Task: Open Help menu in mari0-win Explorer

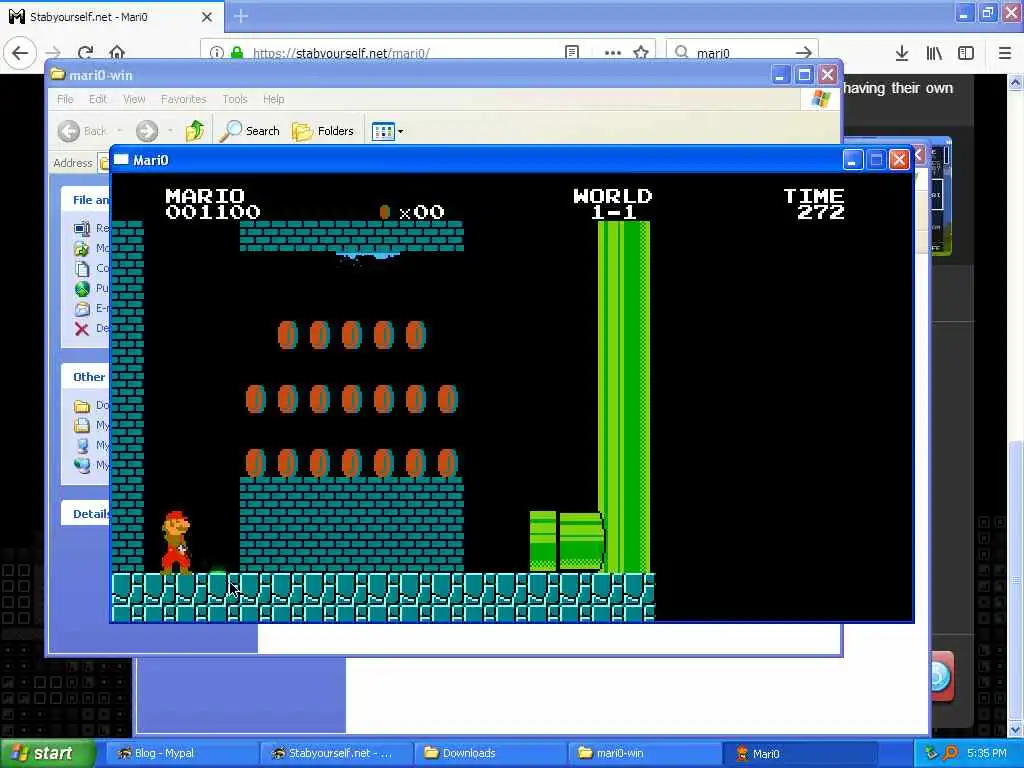Action: click(x=274, y=99)
